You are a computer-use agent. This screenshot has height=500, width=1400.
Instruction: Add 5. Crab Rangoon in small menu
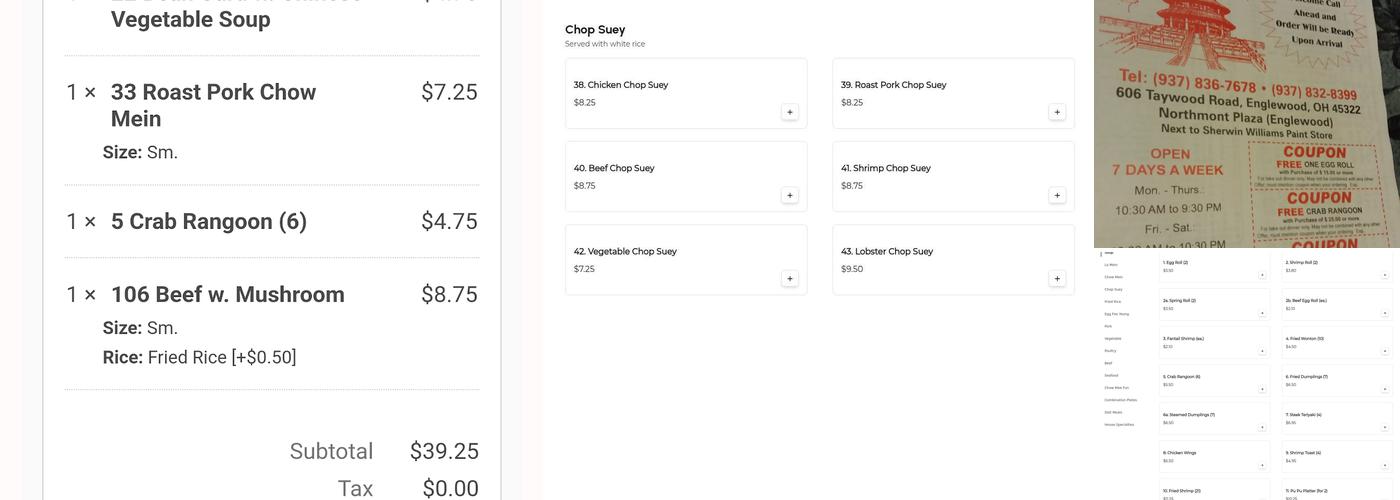(x=1262, y=388)
